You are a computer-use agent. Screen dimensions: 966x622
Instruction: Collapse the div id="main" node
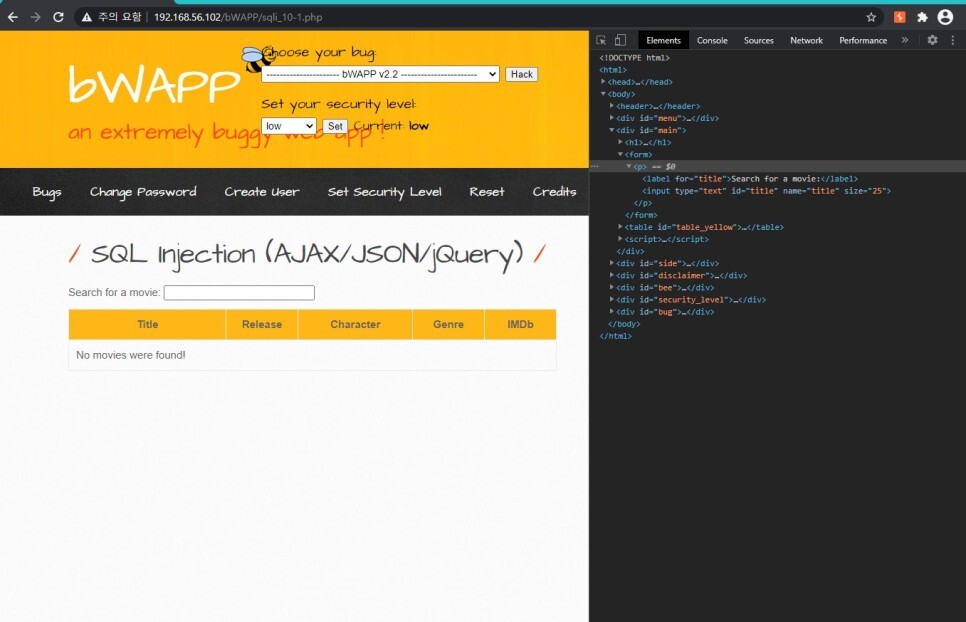click(612, 130)
